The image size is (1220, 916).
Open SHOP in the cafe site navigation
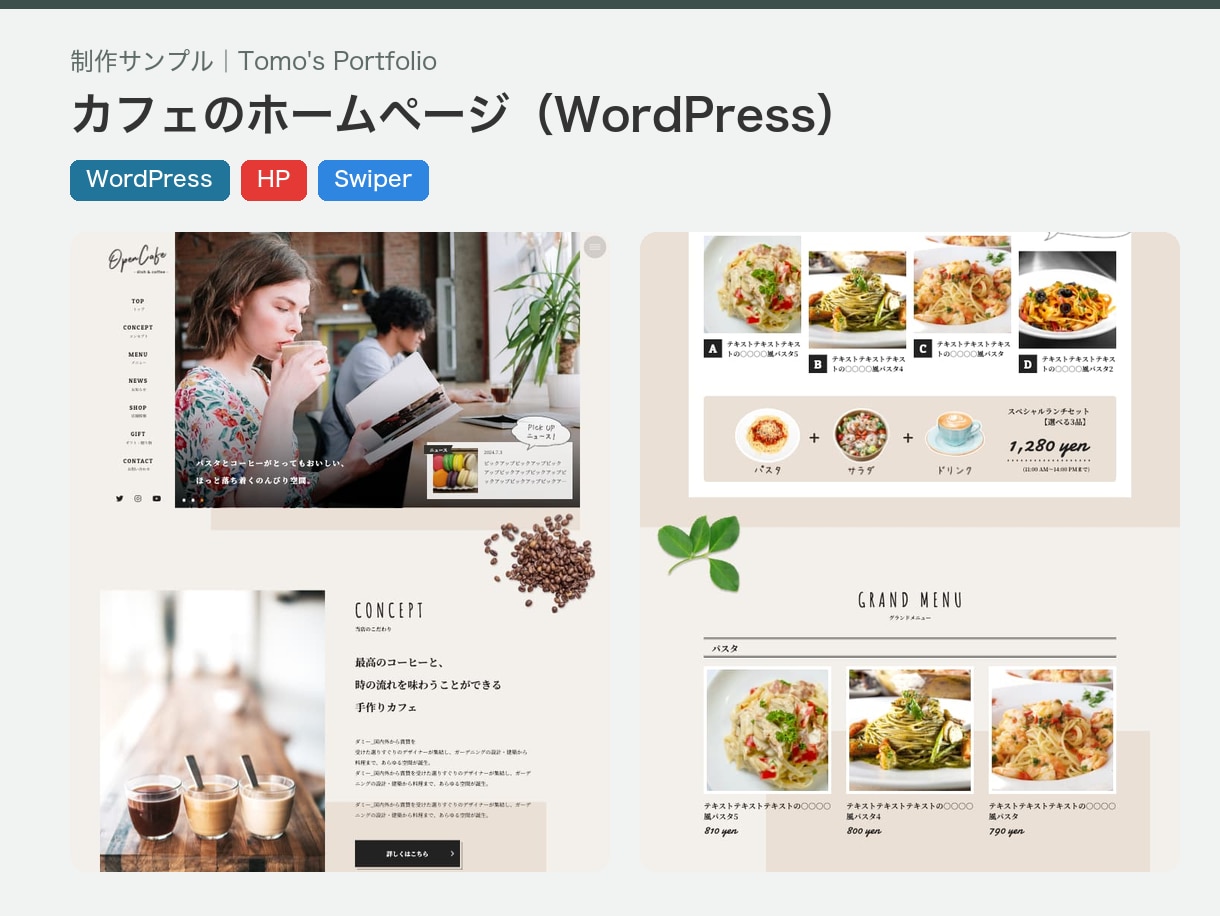(138, 410)
